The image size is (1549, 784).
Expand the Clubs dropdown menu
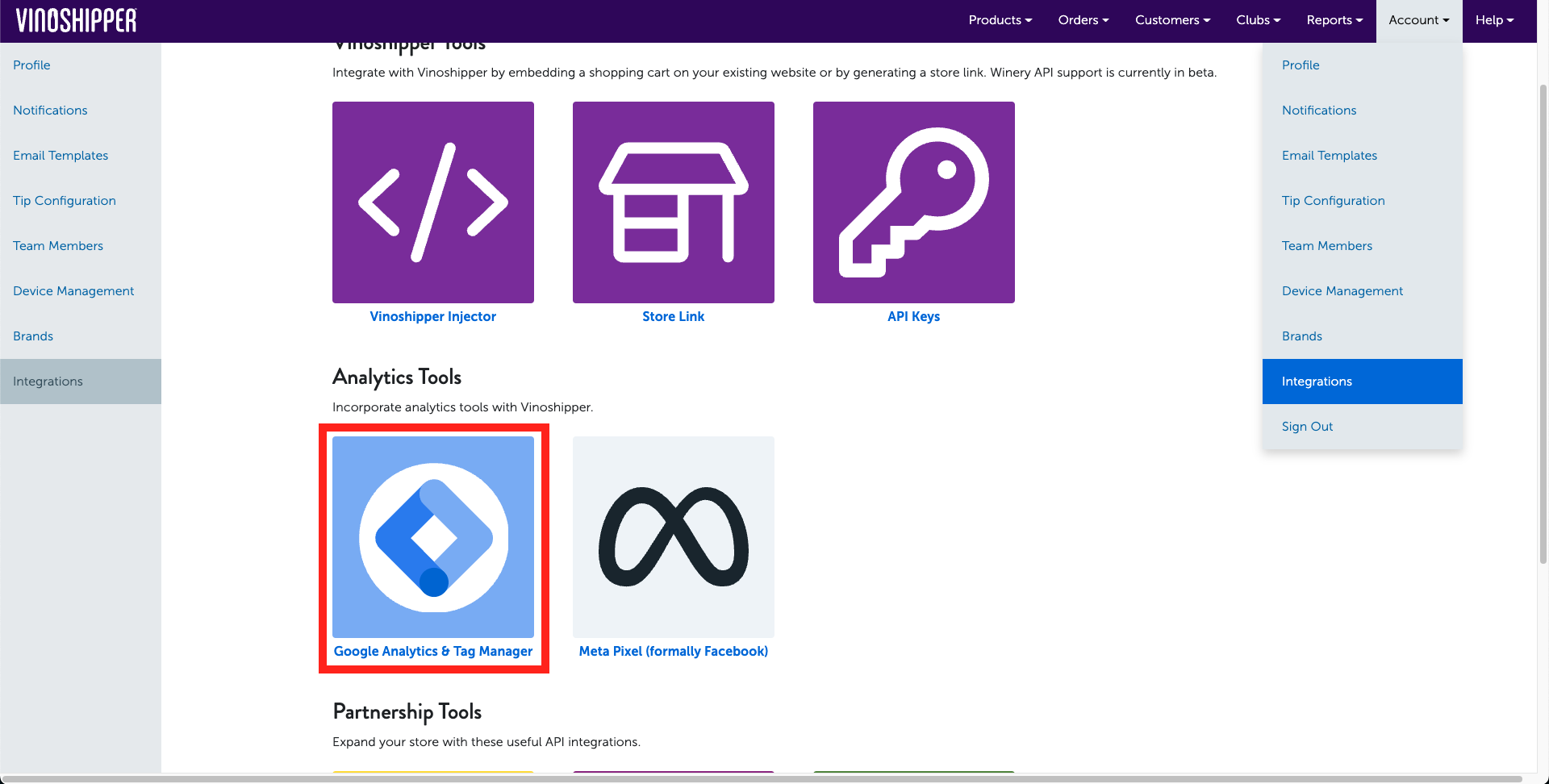point(1259,20)
